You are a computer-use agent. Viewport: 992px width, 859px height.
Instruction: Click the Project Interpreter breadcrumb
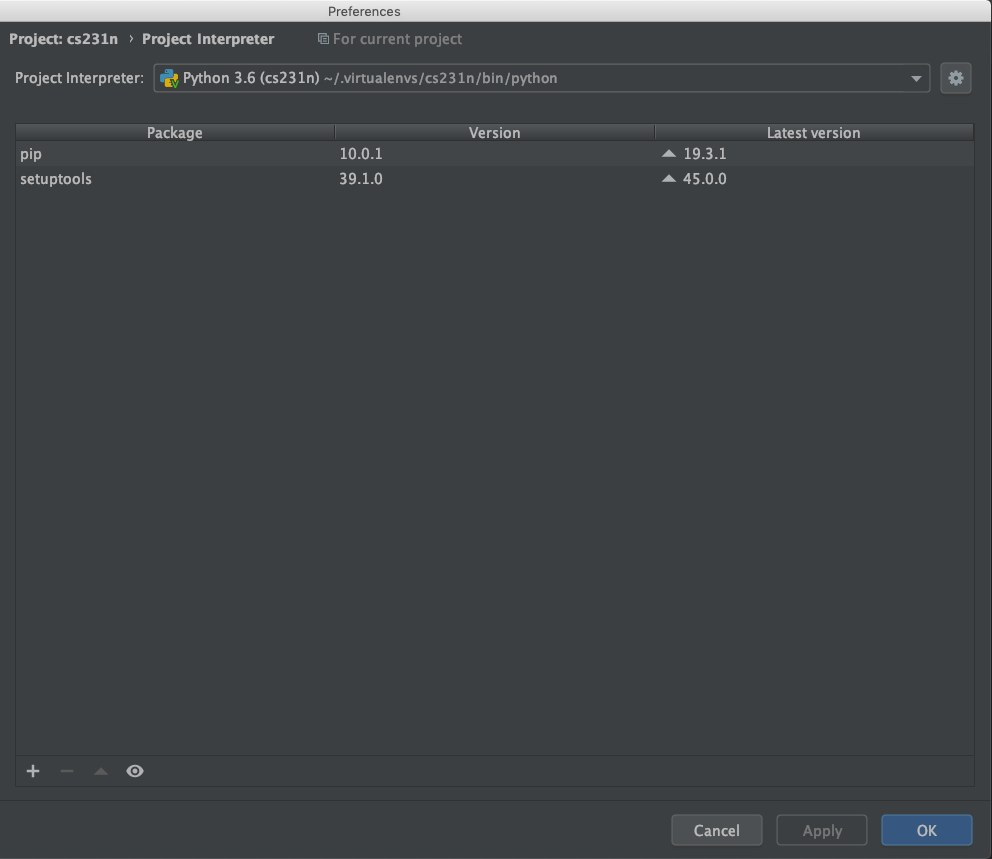[208, 39]
